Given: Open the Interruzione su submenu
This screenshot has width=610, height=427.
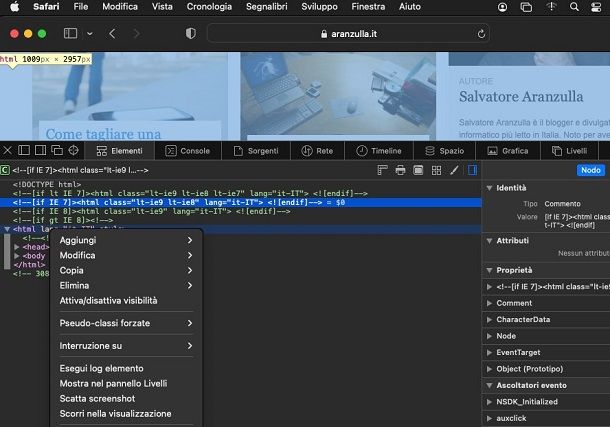Looking at the screenshot, I should [126, 346].
